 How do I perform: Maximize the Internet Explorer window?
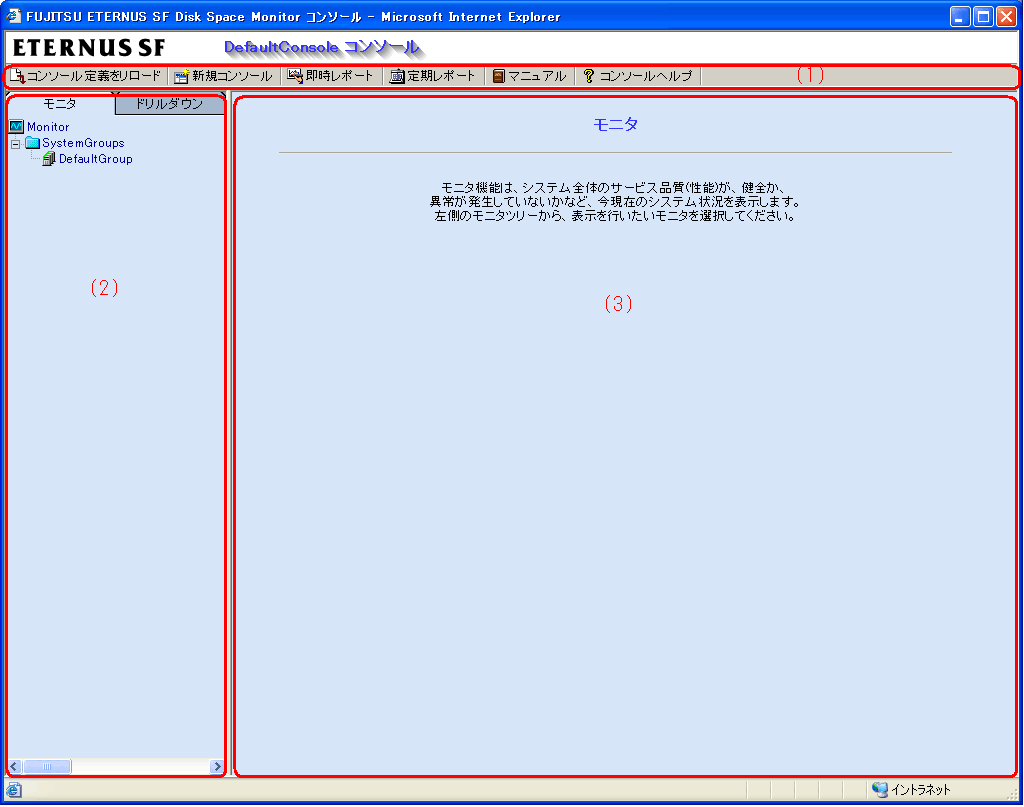coord(983,16)
